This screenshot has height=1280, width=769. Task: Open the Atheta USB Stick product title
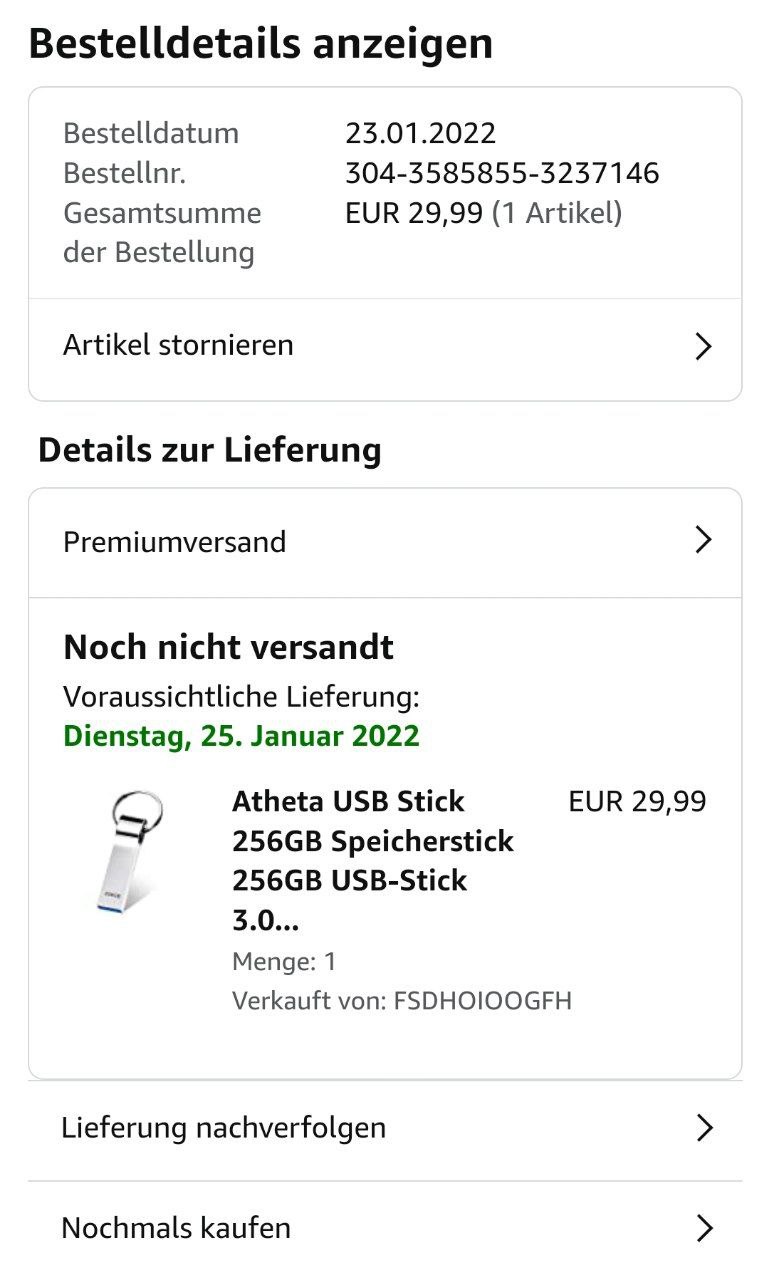[372, 860]
